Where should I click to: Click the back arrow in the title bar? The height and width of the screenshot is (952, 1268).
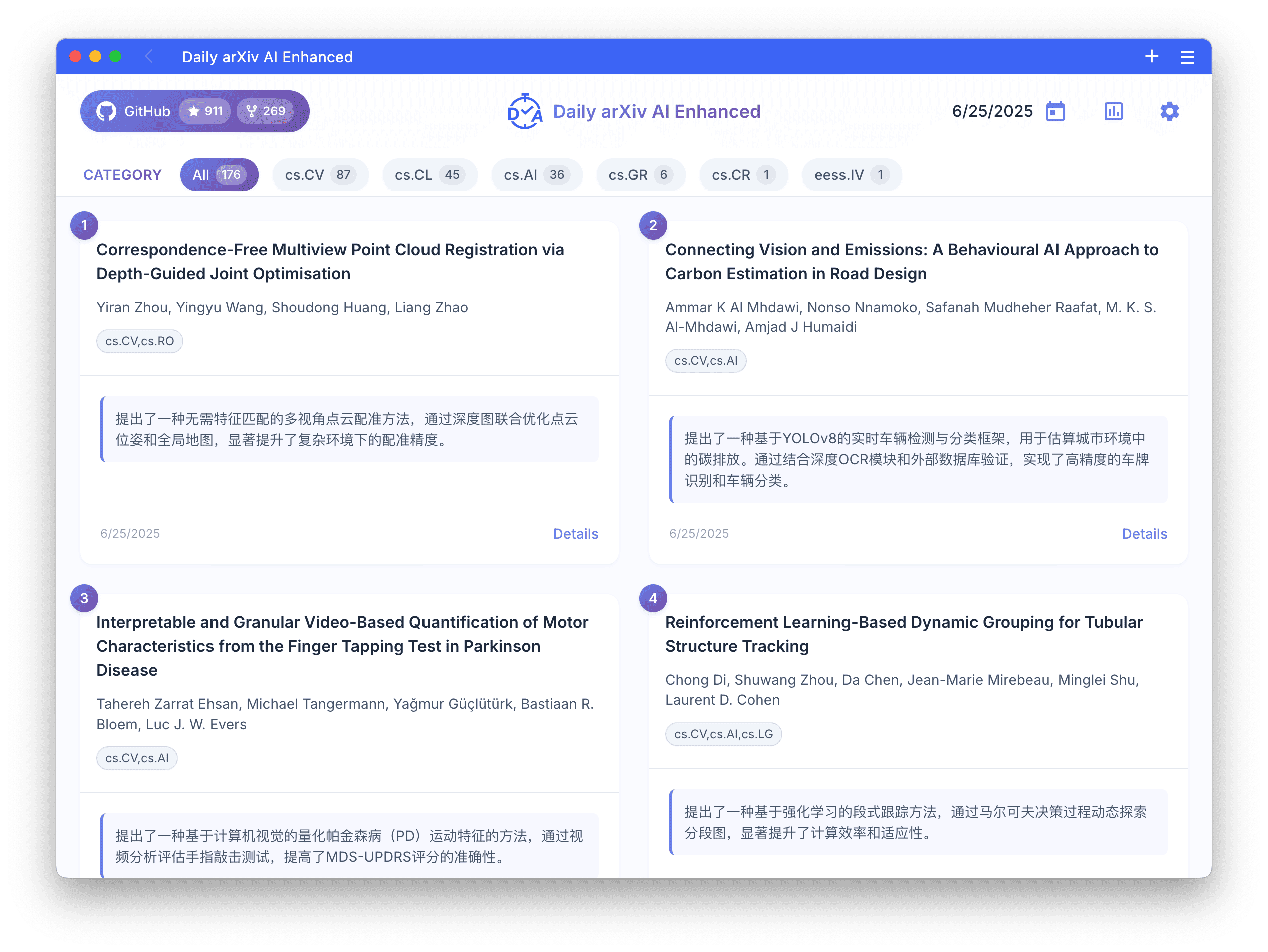pos(148,56)
